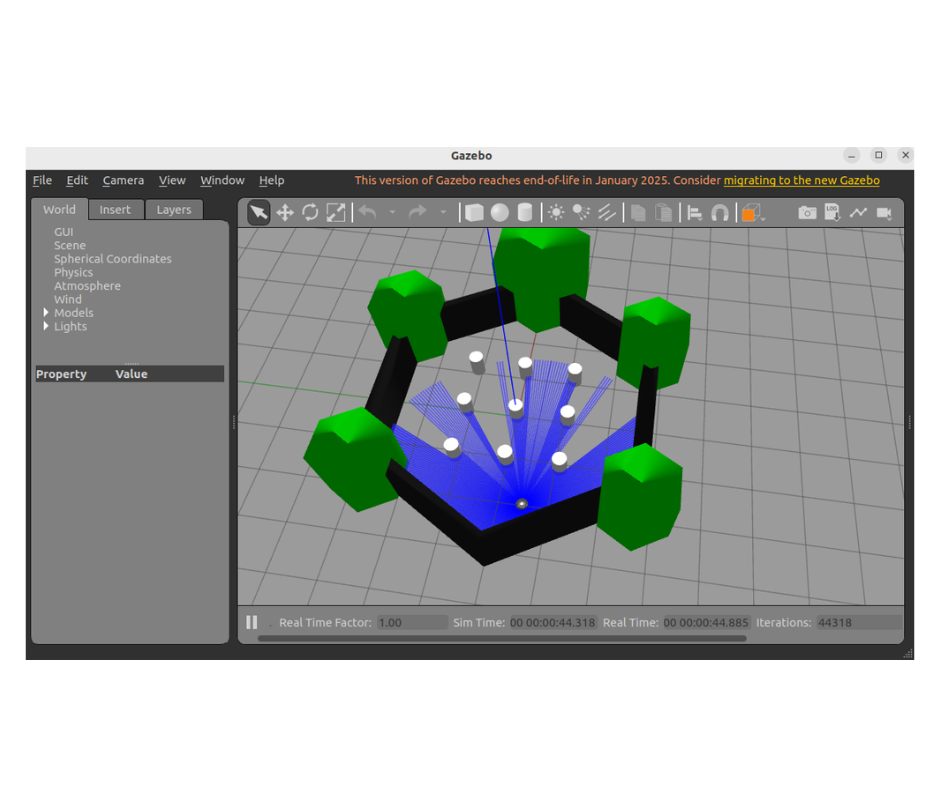Pause the running simulation

coord(252,622)
